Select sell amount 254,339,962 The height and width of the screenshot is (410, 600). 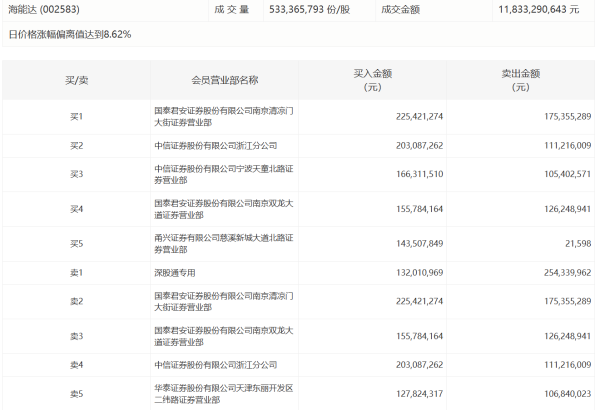(x=568, y=273)
